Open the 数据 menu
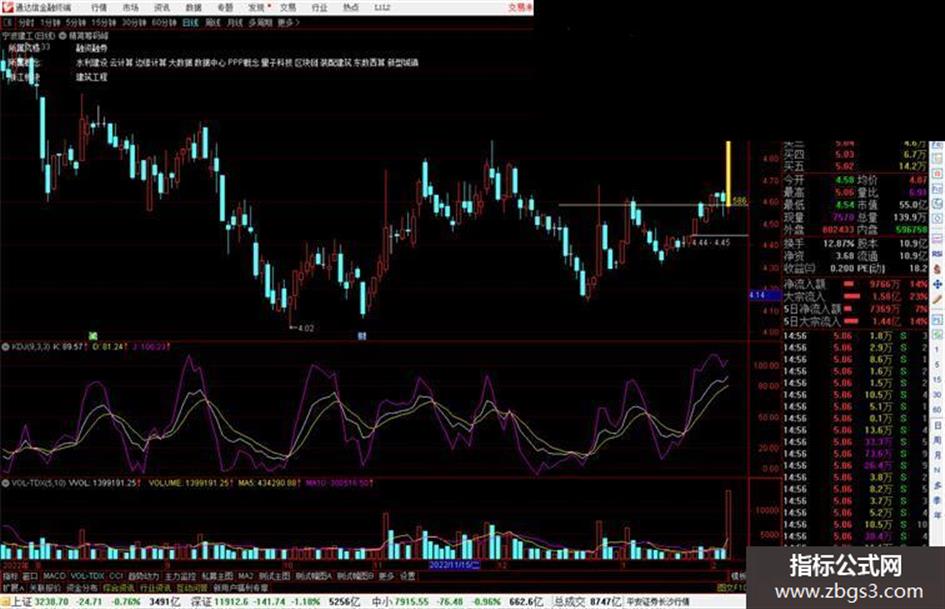The image size is (945, 609). pyautogui.click(x=193, y=7)
